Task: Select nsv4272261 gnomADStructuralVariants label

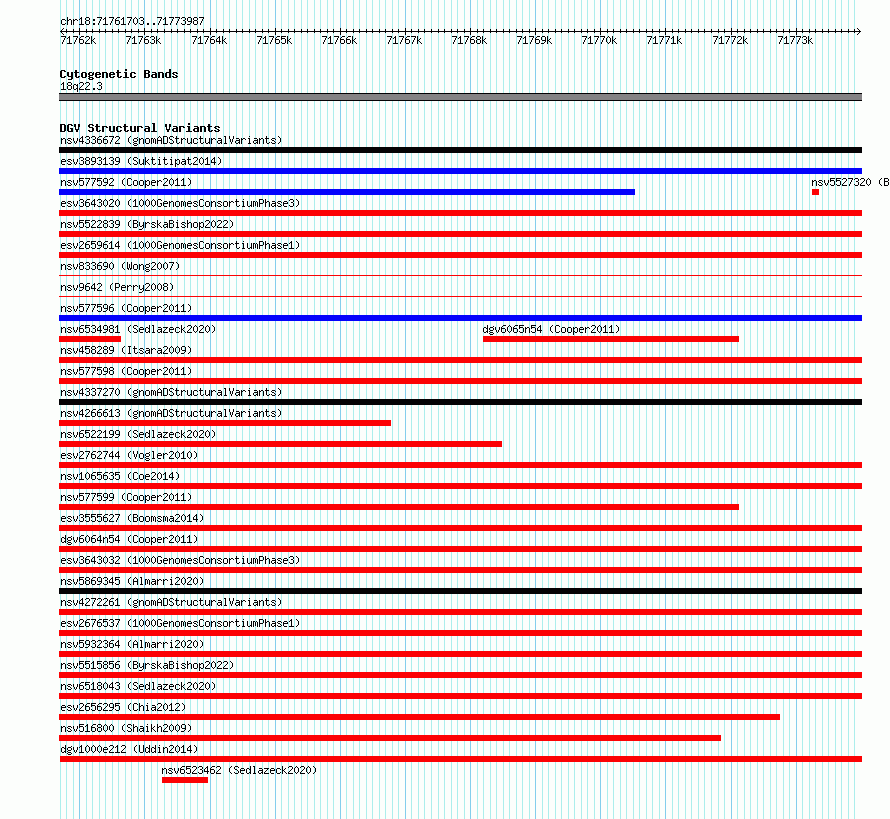Action: [171, 602]
